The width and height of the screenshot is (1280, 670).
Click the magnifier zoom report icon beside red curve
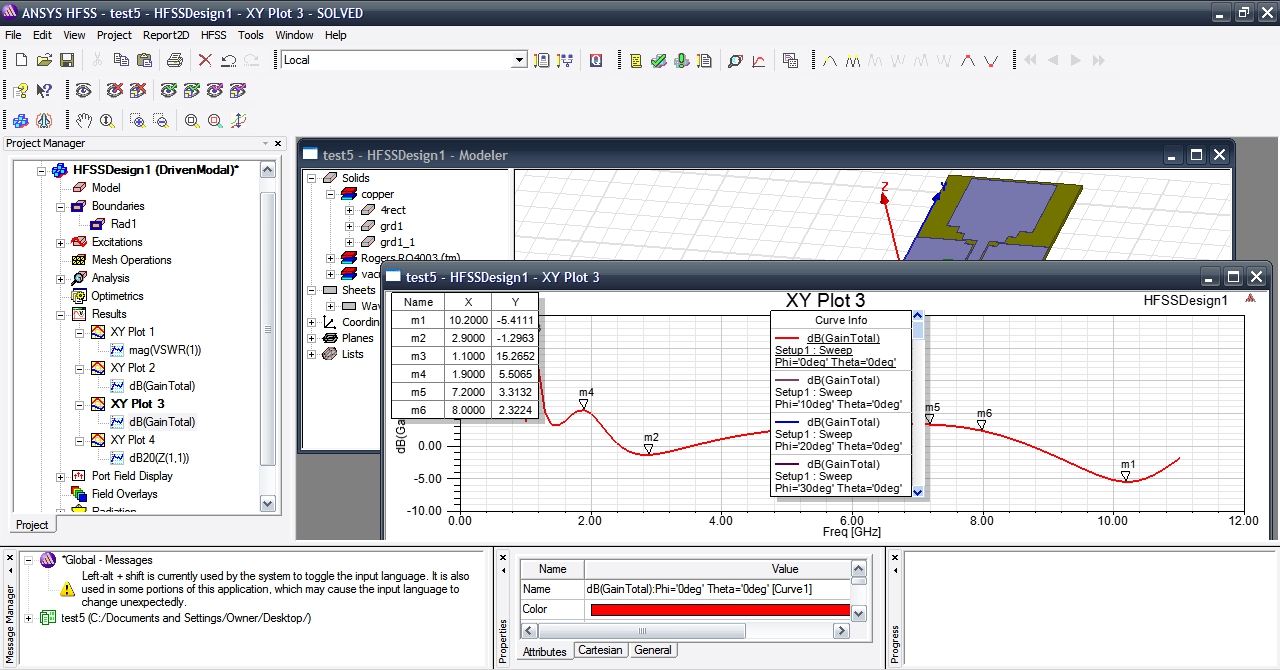click(x=735, y=60)
